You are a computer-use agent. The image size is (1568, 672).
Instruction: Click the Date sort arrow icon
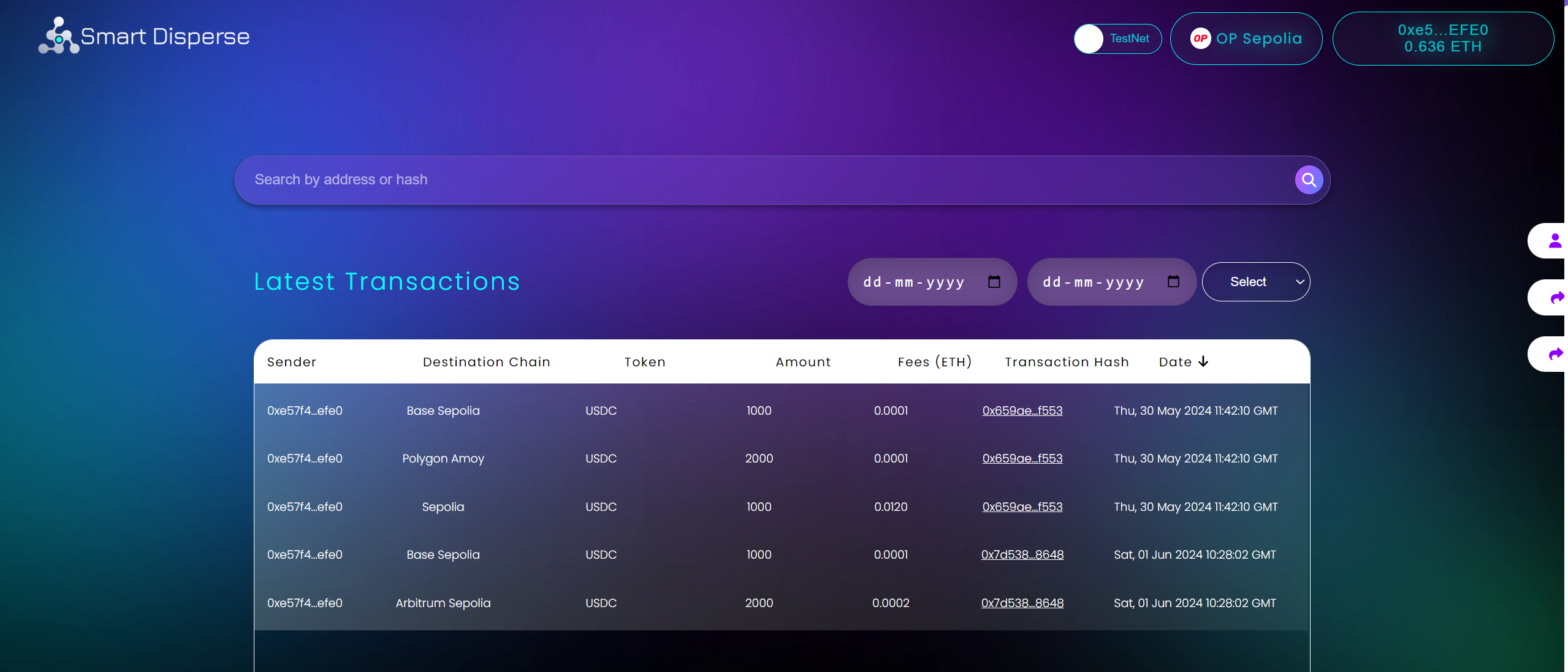point(1203,361)
